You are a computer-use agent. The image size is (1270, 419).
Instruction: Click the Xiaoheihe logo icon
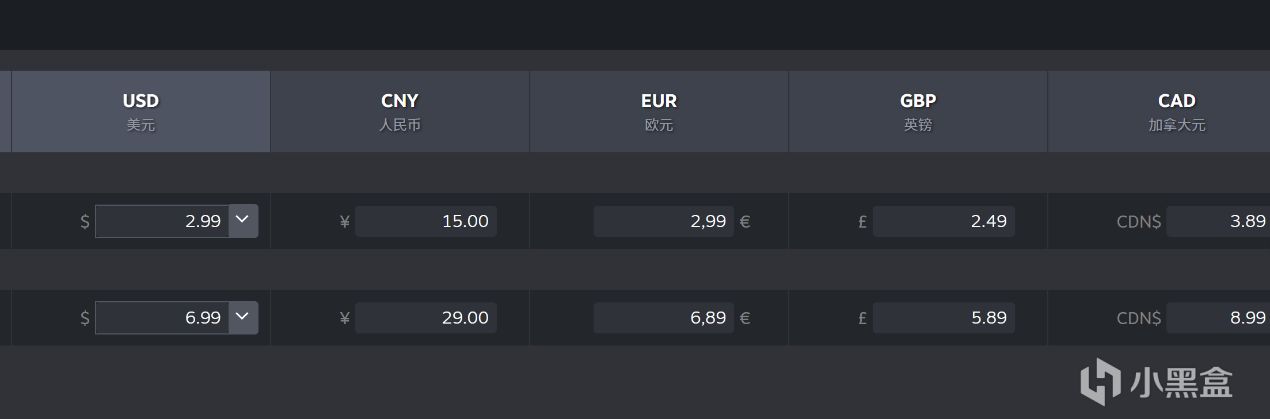(x=1100, y=381)
